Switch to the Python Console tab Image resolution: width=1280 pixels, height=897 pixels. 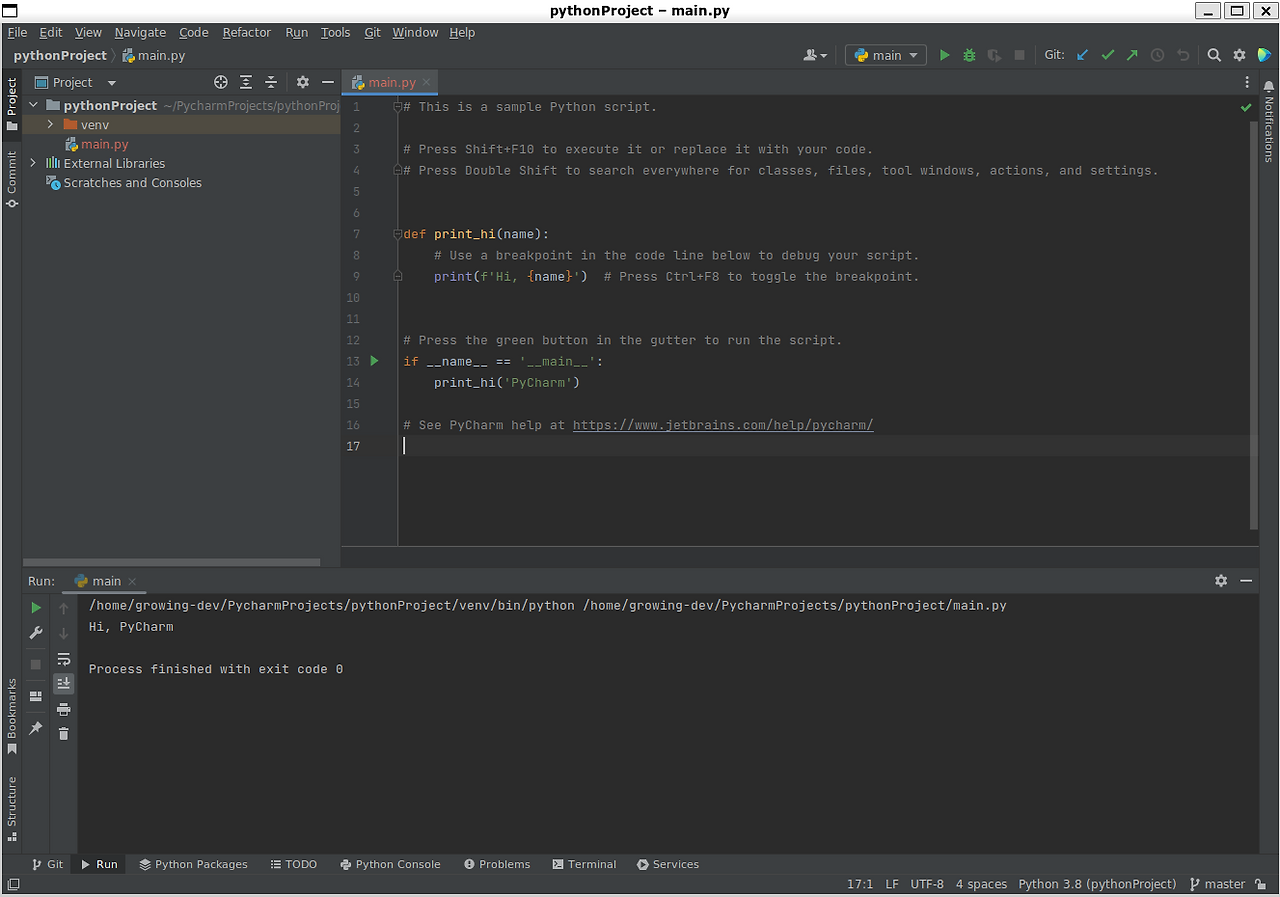pos(390,864)
